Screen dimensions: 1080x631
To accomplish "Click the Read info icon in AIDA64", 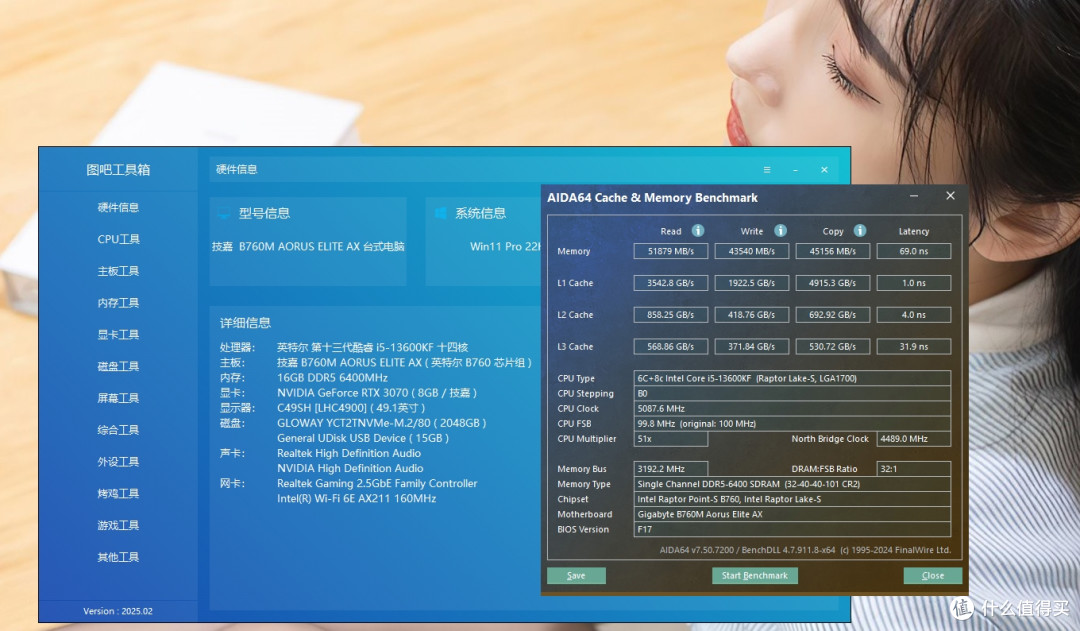I will coord(698,231).
